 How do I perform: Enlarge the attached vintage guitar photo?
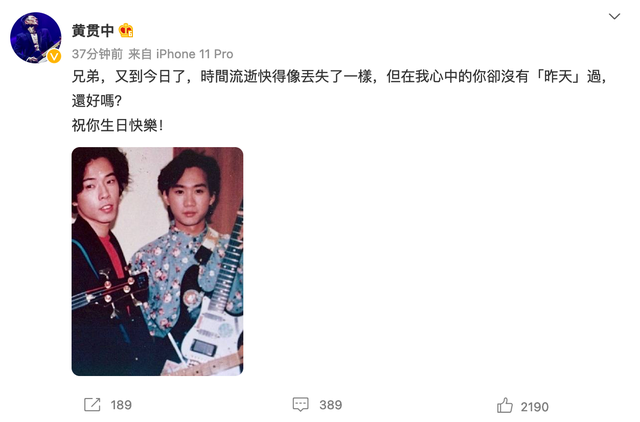click(x=158, y=261)
